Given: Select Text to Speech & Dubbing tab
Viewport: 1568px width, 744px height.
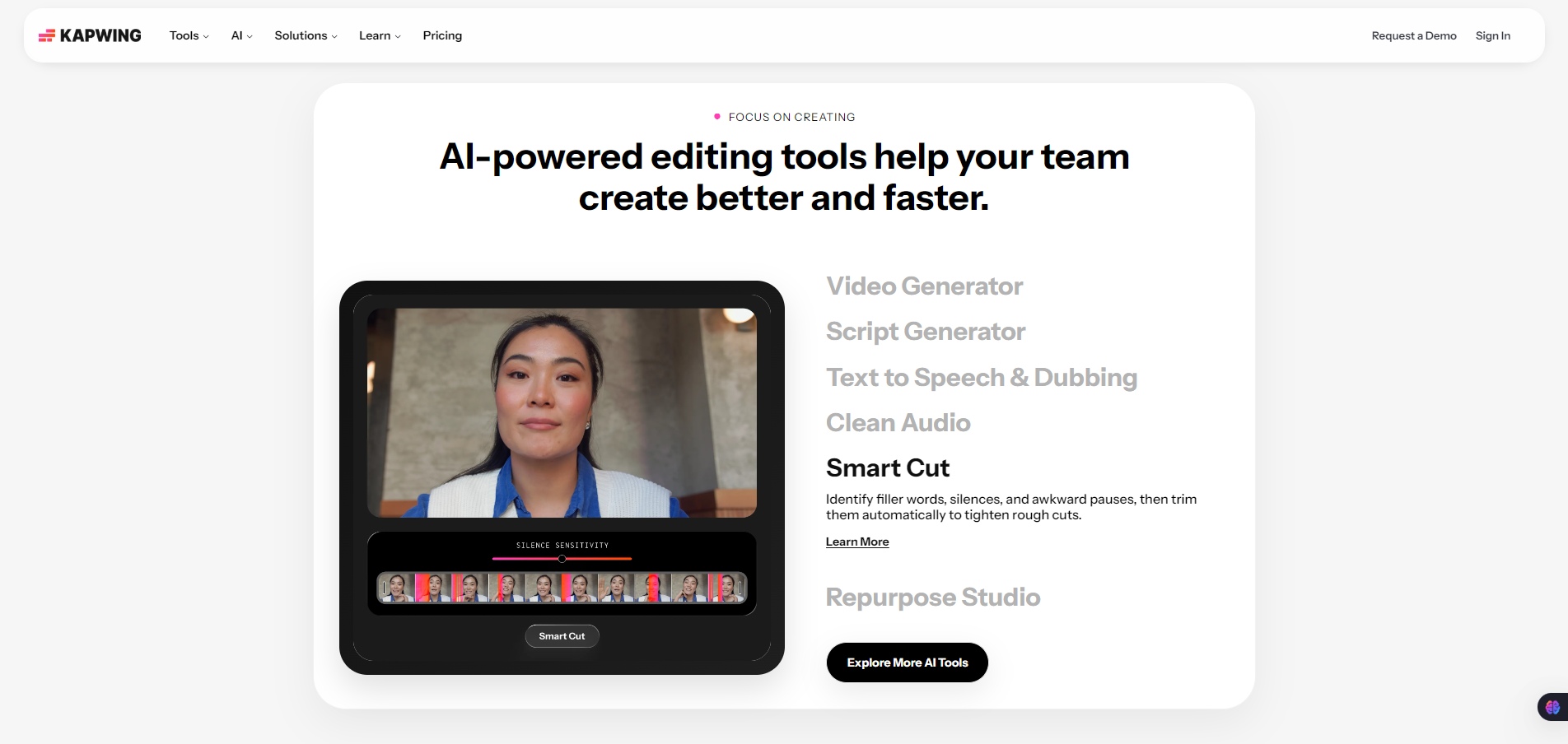Looking at the screenshot, I should (x=982, y=378).
